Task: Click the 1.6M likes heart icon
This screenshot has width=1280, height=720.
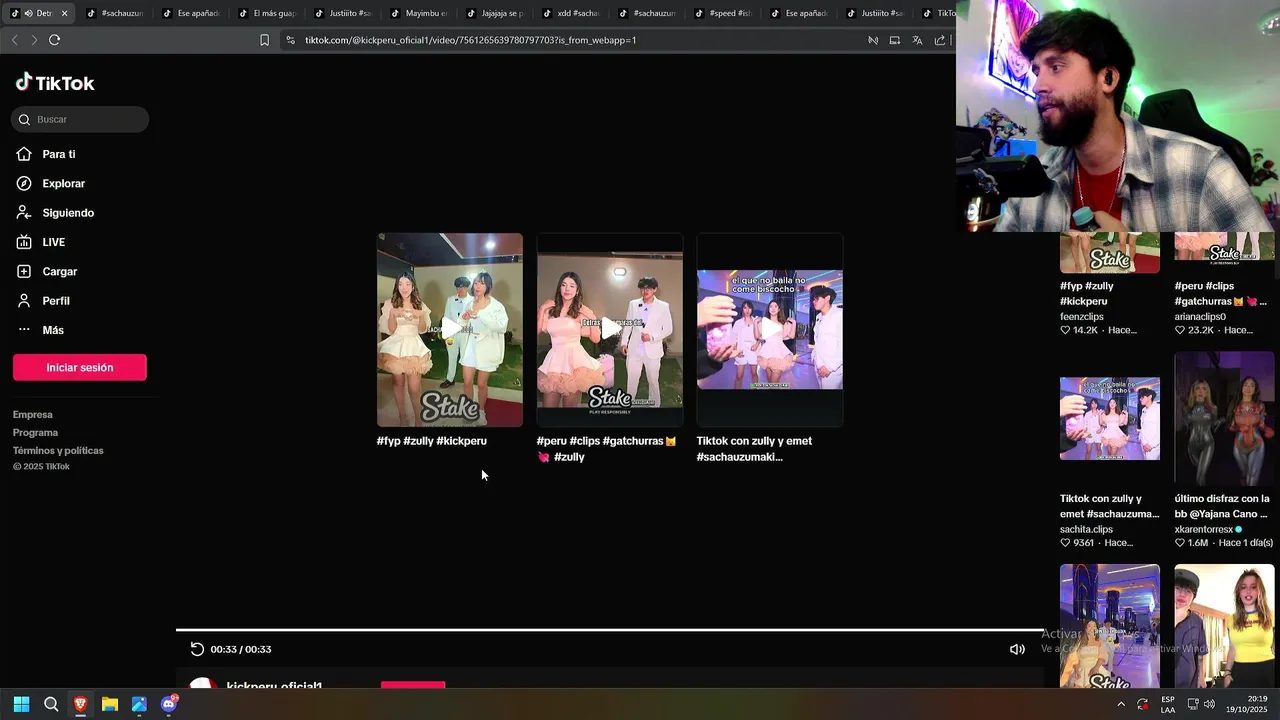Action: coord(1180,543)
